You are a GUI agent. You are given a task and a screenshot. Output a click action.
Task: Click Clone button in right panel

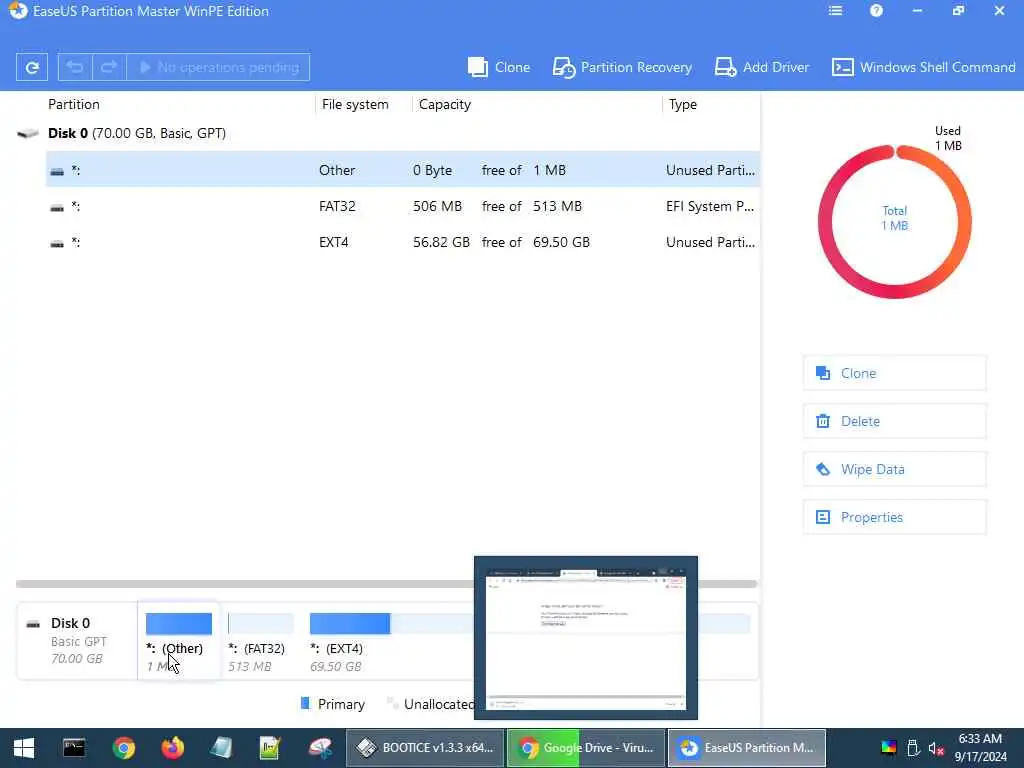[x=894, y=373]
